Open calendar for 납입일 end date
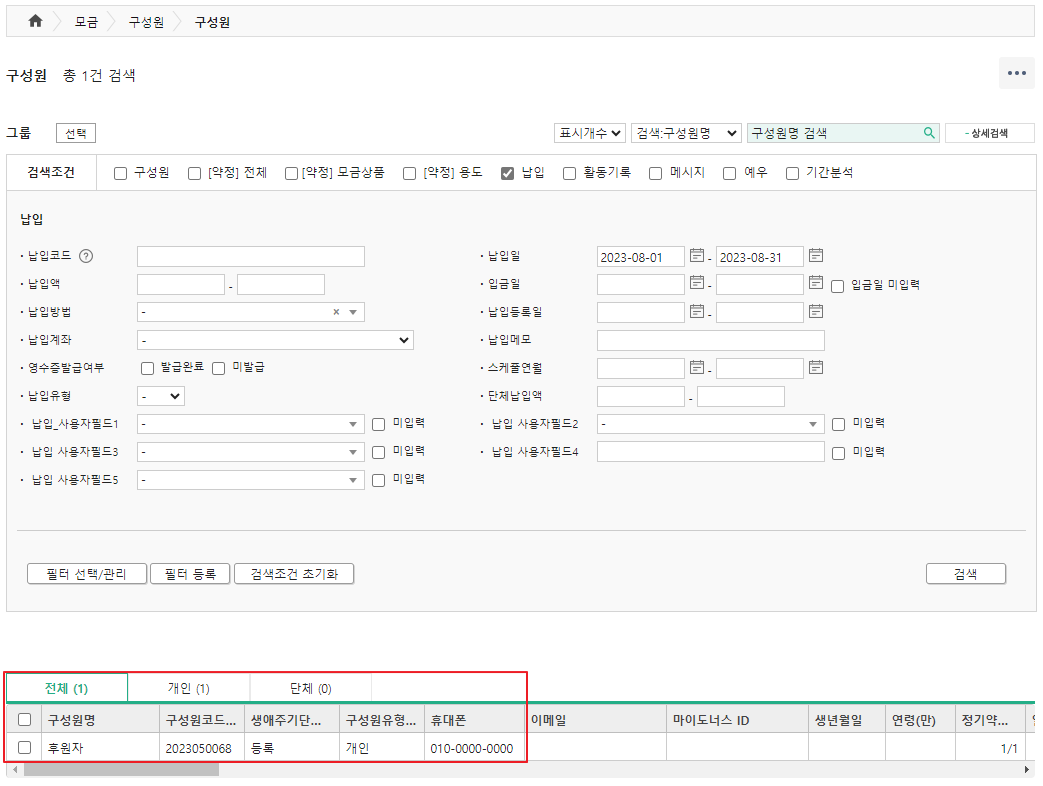The image size is (1043, 786). [x=816, y=256]
